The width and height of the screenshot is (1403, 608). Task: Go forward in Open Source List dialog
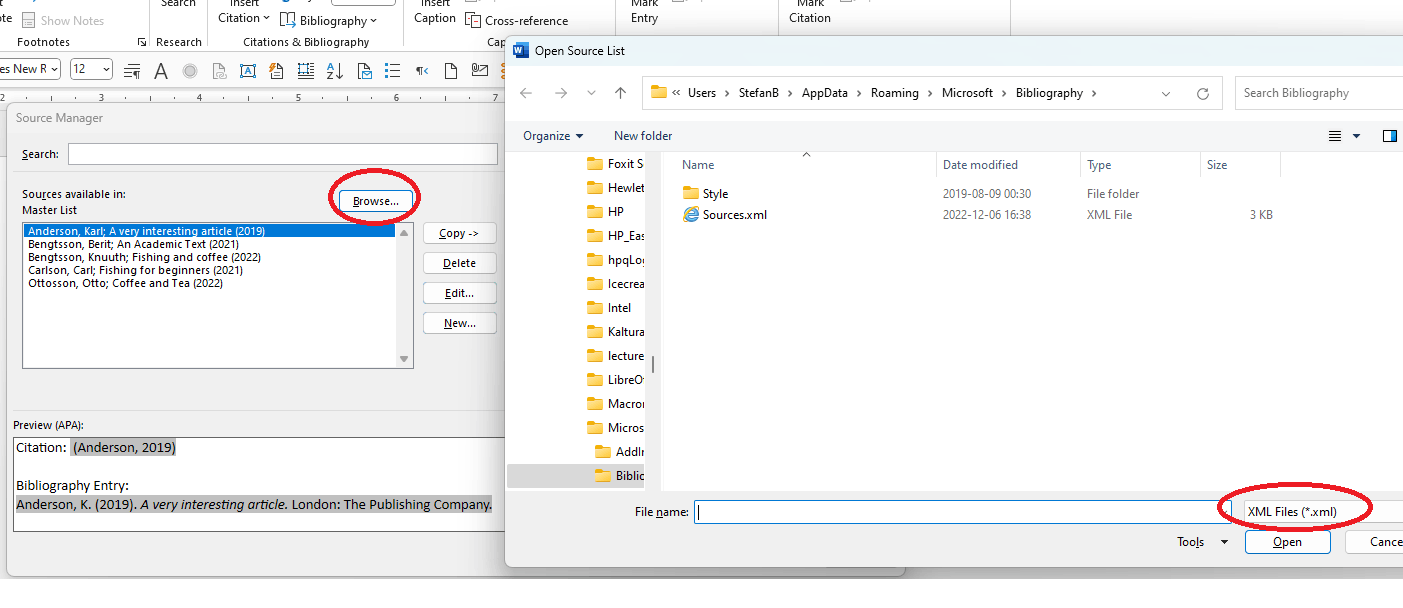(561, 93)
